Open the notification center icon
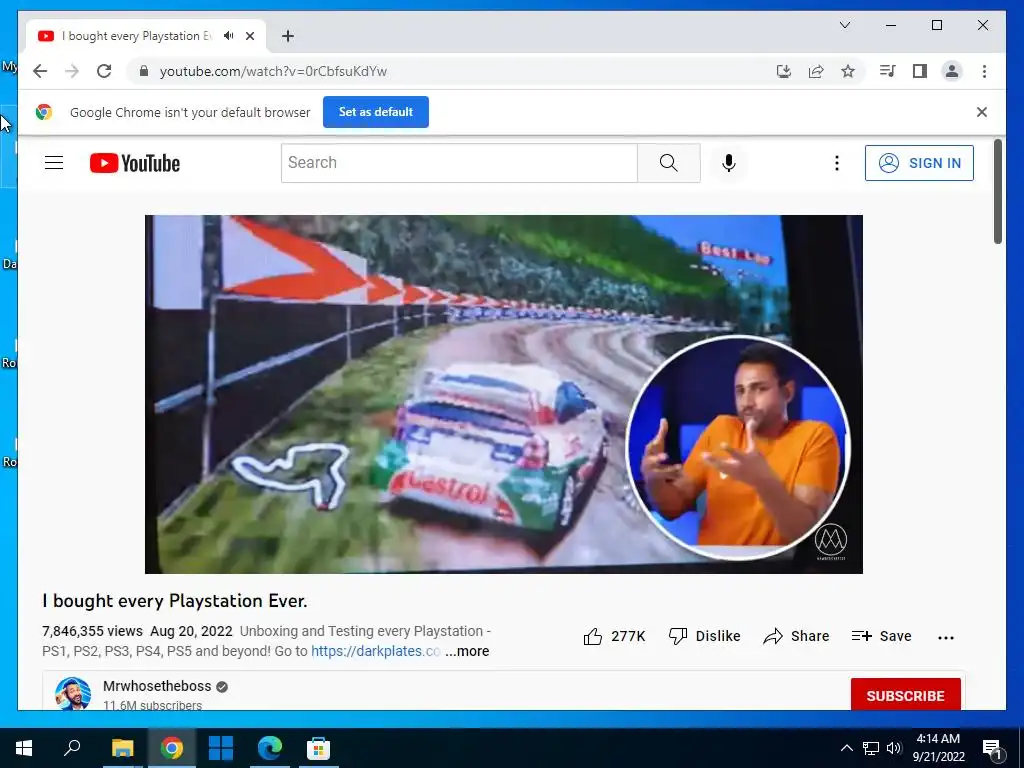 point(993,749)
